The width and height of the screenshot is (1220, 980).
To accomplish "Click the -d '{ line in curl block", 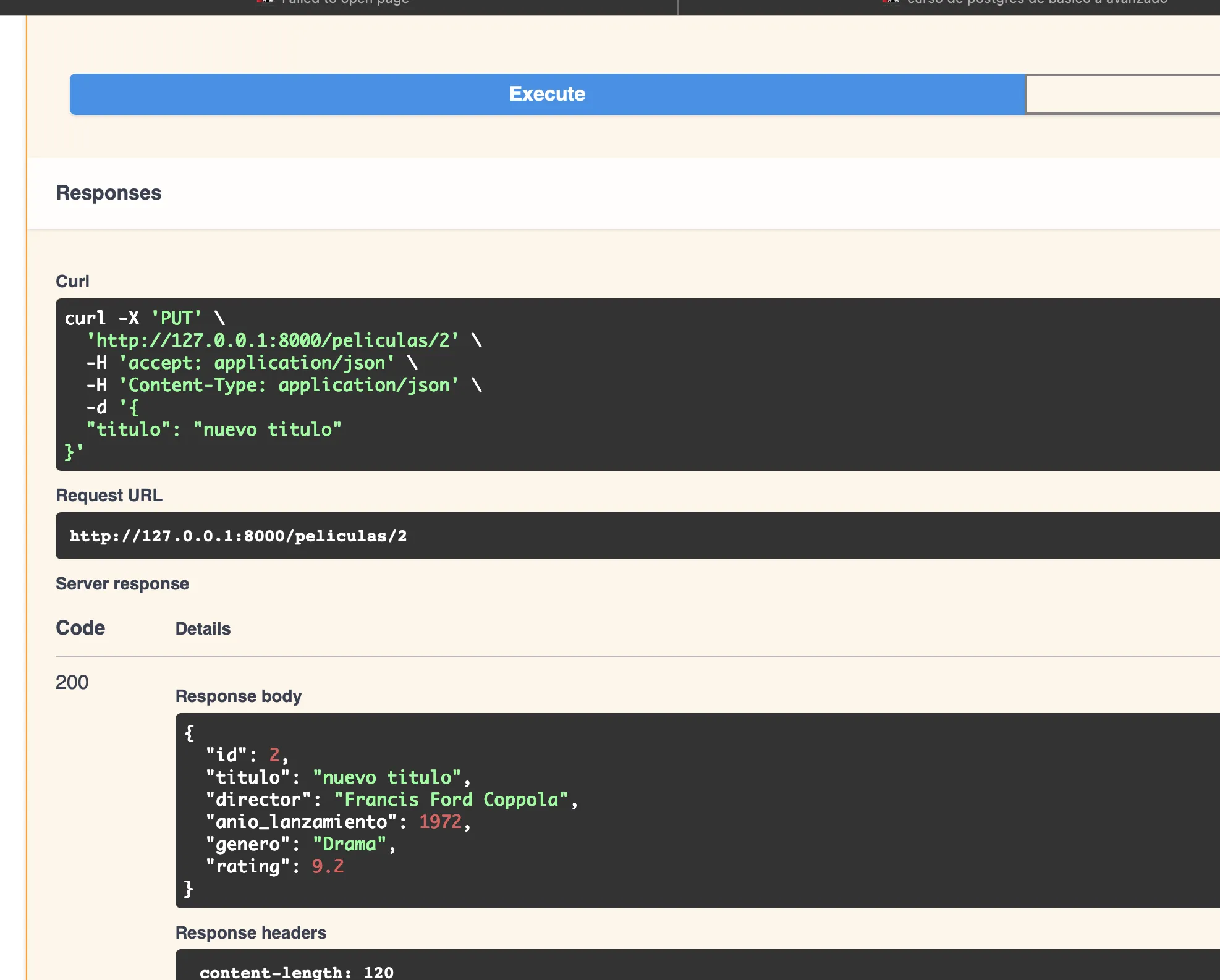I will click(112, 407).
